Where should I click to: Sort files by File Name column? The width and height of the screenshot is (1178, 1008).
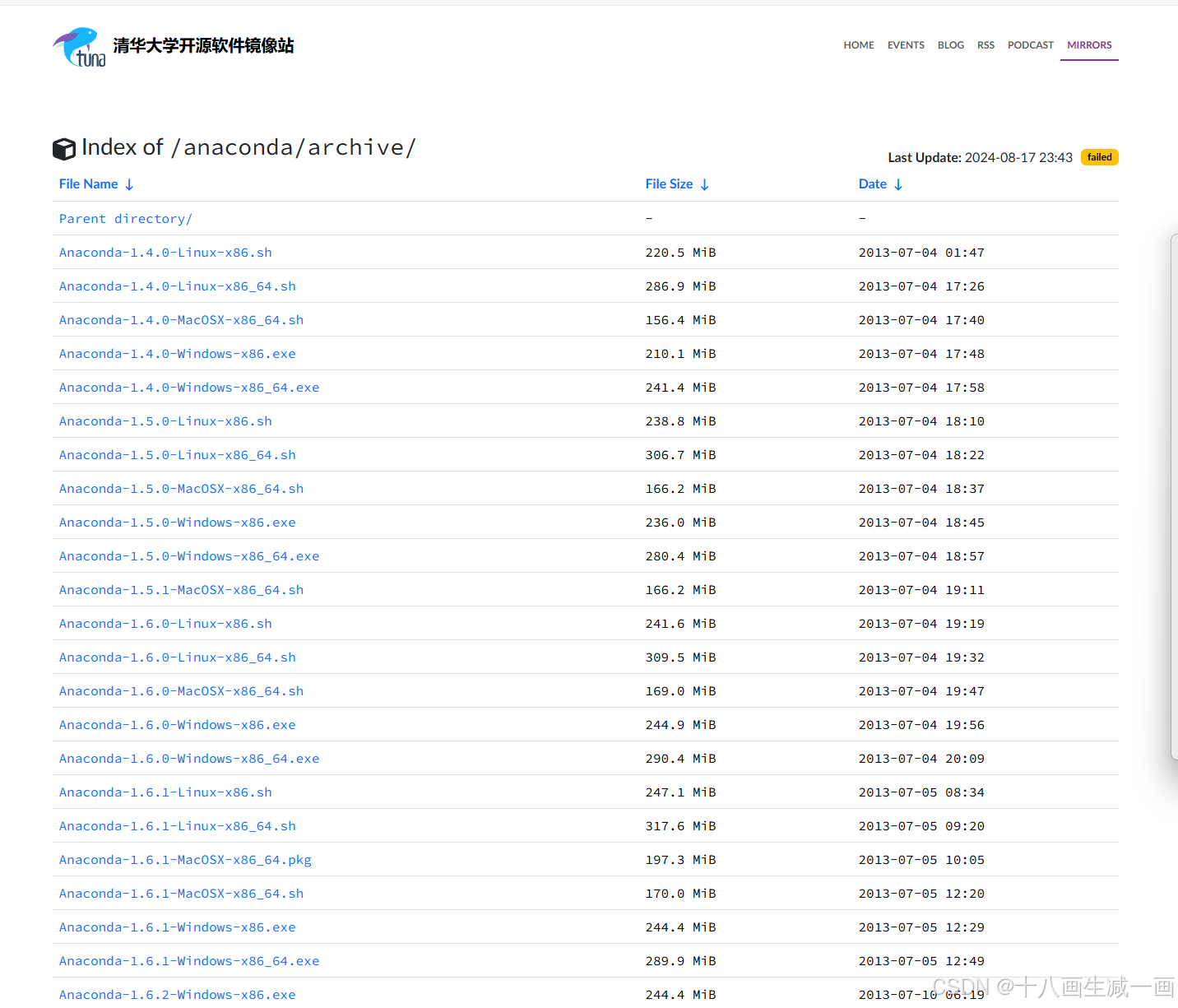point(96,184)
